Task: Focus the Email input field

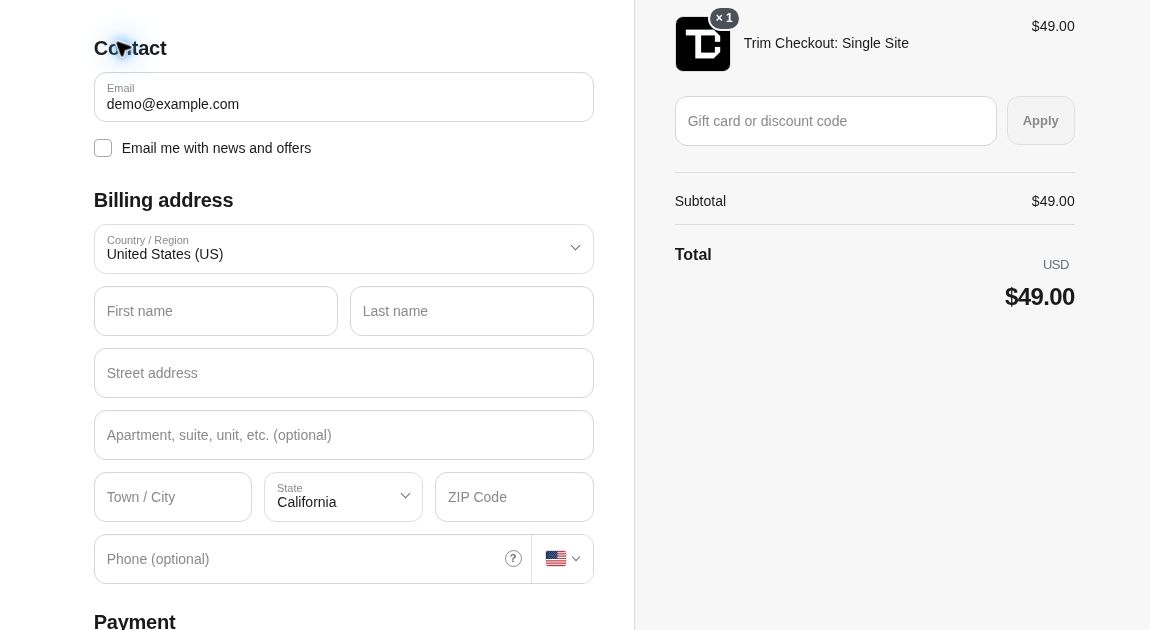Action: point(343,97)
